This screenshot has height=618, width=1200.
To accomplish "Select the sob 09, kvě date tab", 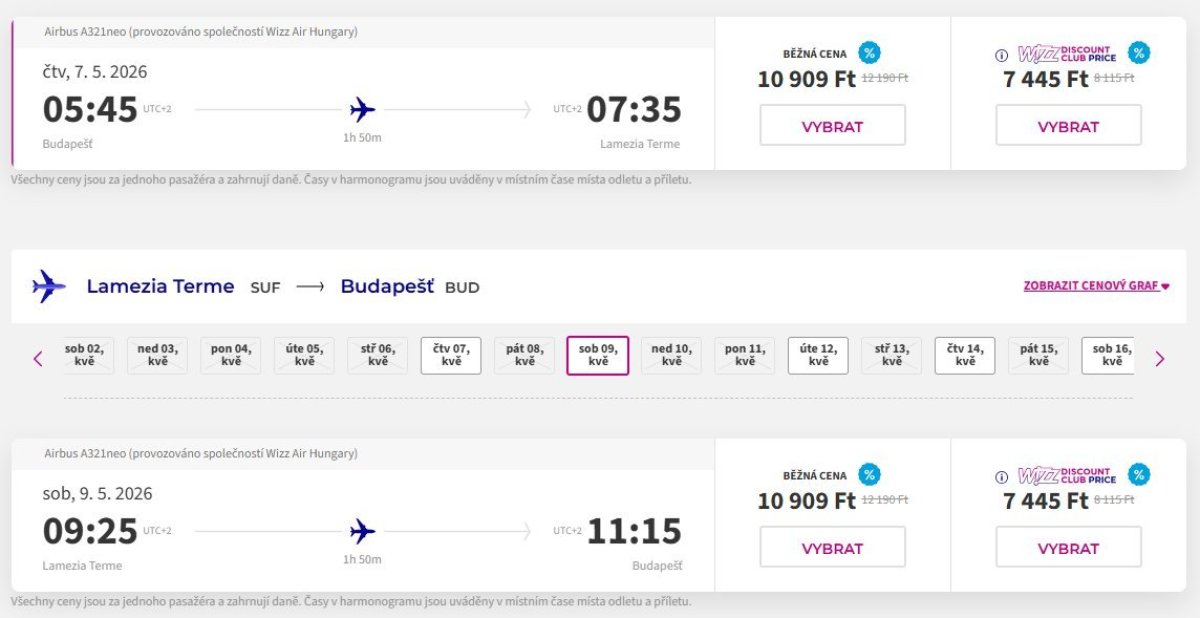I will point(598,355).
